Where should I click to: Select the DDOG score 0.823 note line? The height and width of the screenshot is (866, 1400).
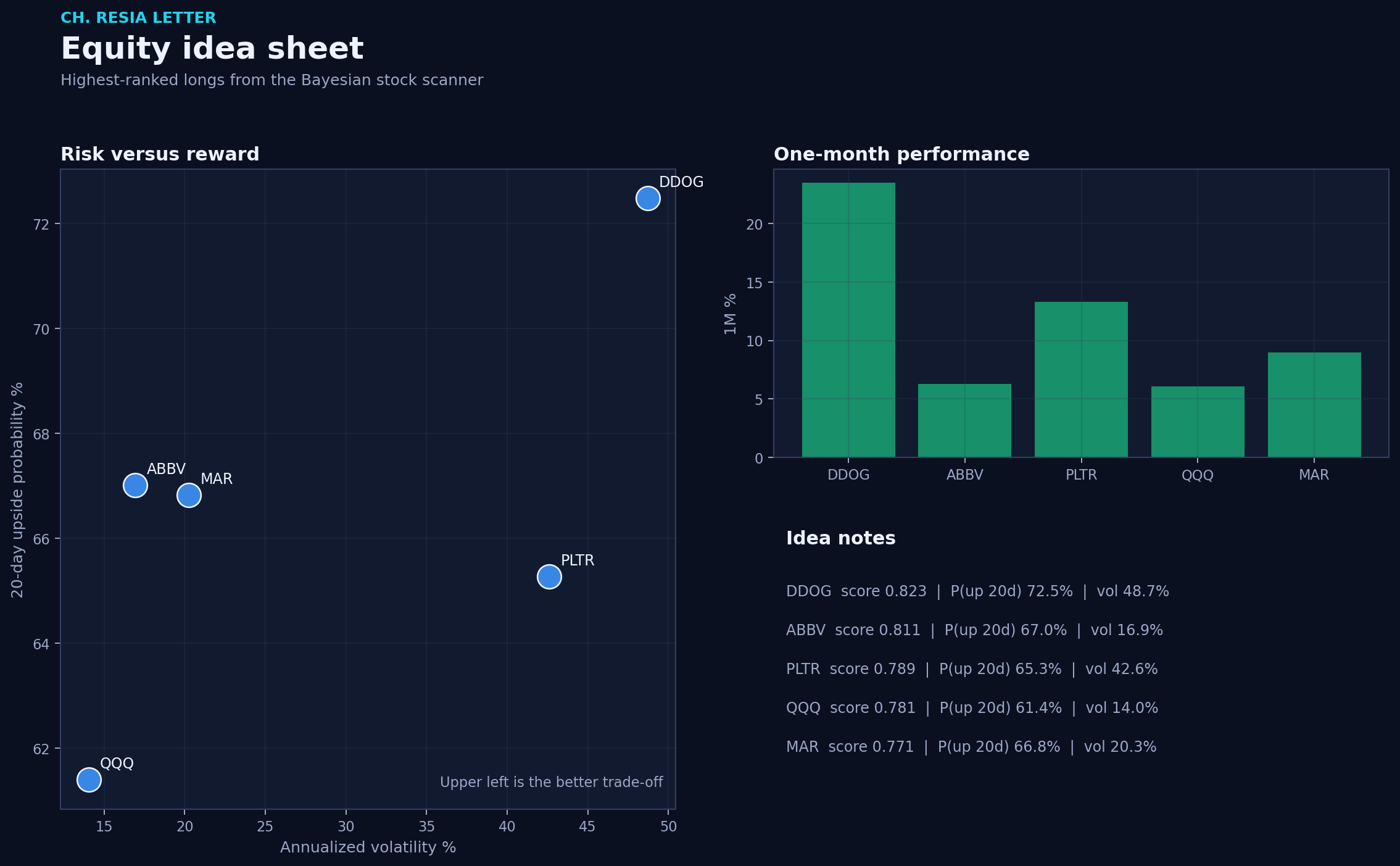tap(977, 591)
